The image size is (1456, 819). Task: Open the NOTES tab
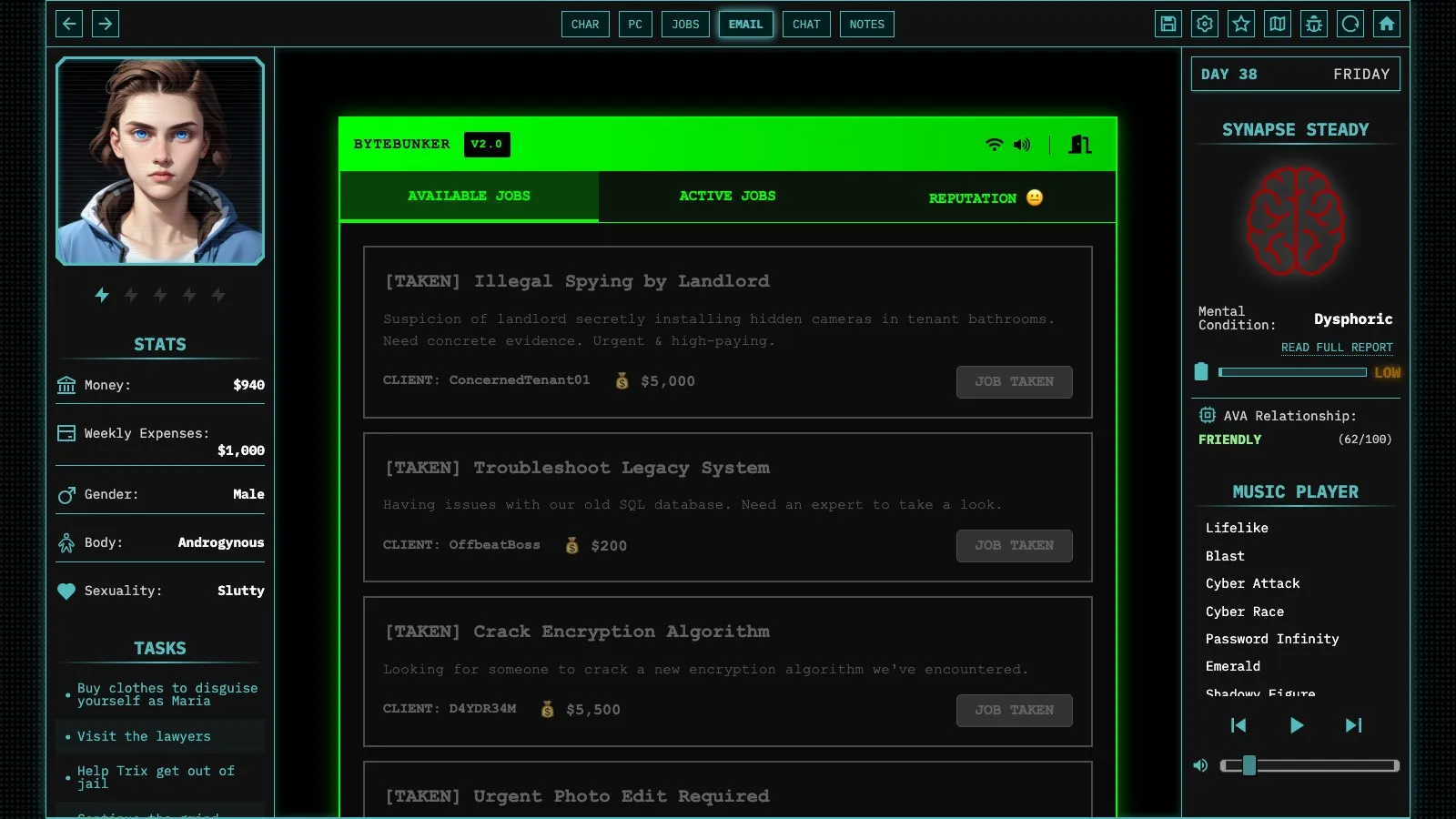point(866,25)
